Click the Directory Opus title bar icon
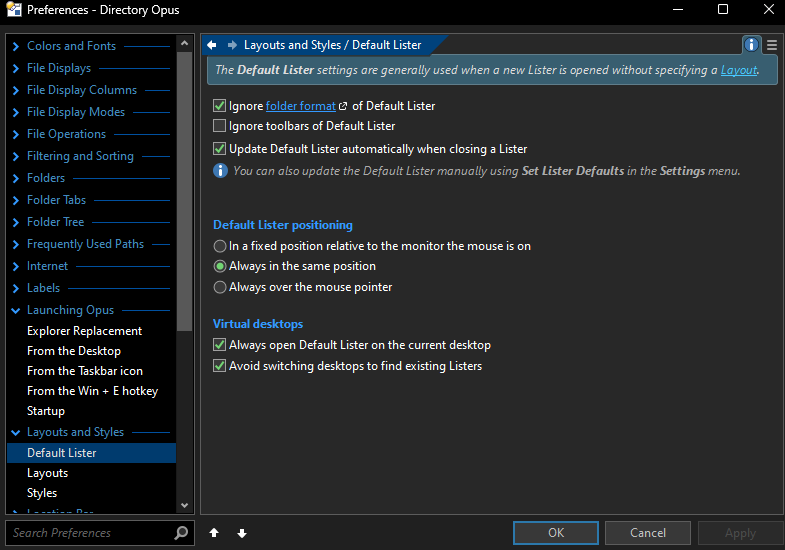Image resolution: width=785 pixels, height=550 pixels. (x=14, y=10)
